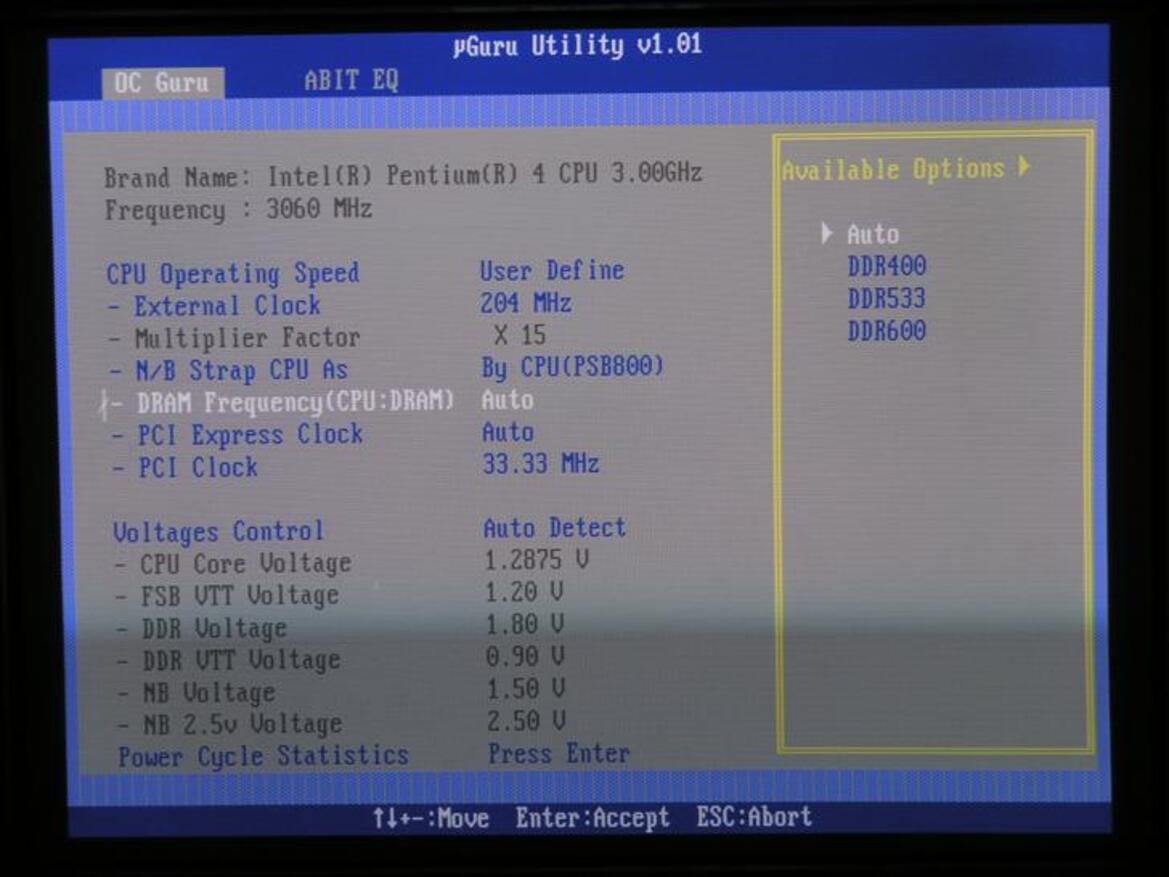Select the PCI Express Clock row
Image resolution: width=1169 pixels, height=877 pixels.
238,435
